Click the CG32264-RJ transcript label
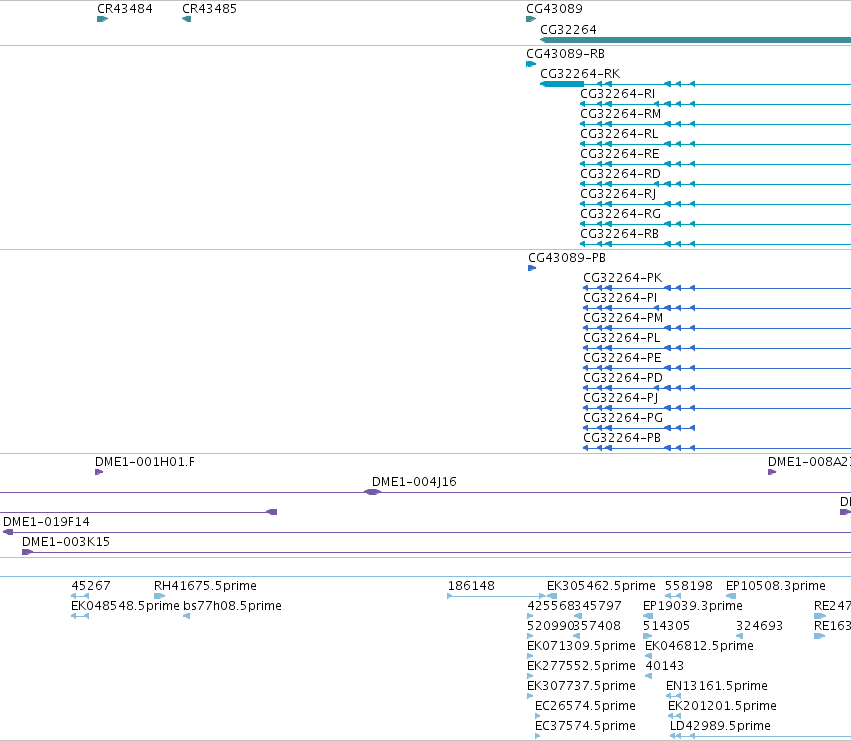Screen dimensions: 851x741 click(618, 194)
